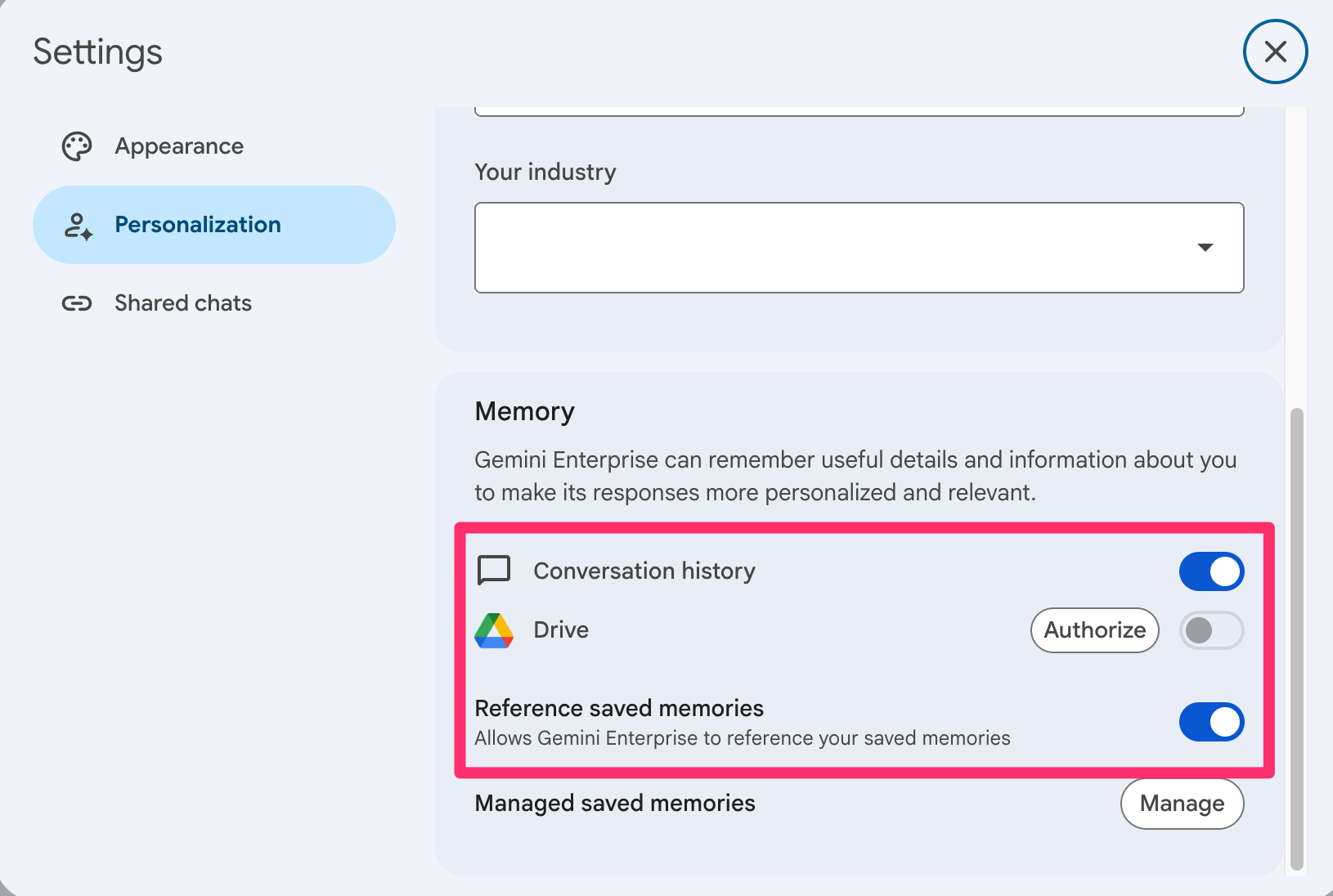Authorize Drive access button

1094,630
